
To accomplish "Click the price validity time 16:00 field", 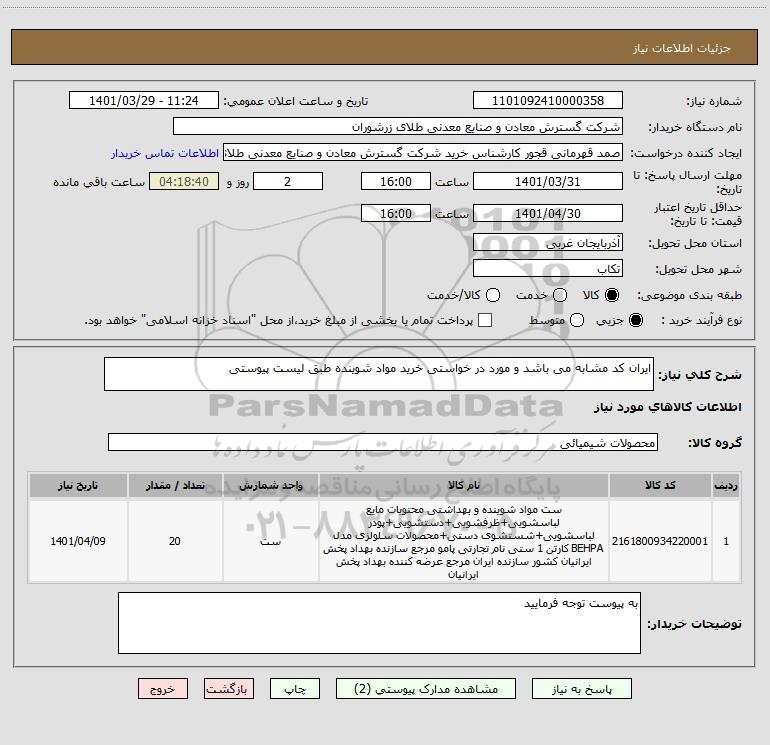I will coord(396,213).
